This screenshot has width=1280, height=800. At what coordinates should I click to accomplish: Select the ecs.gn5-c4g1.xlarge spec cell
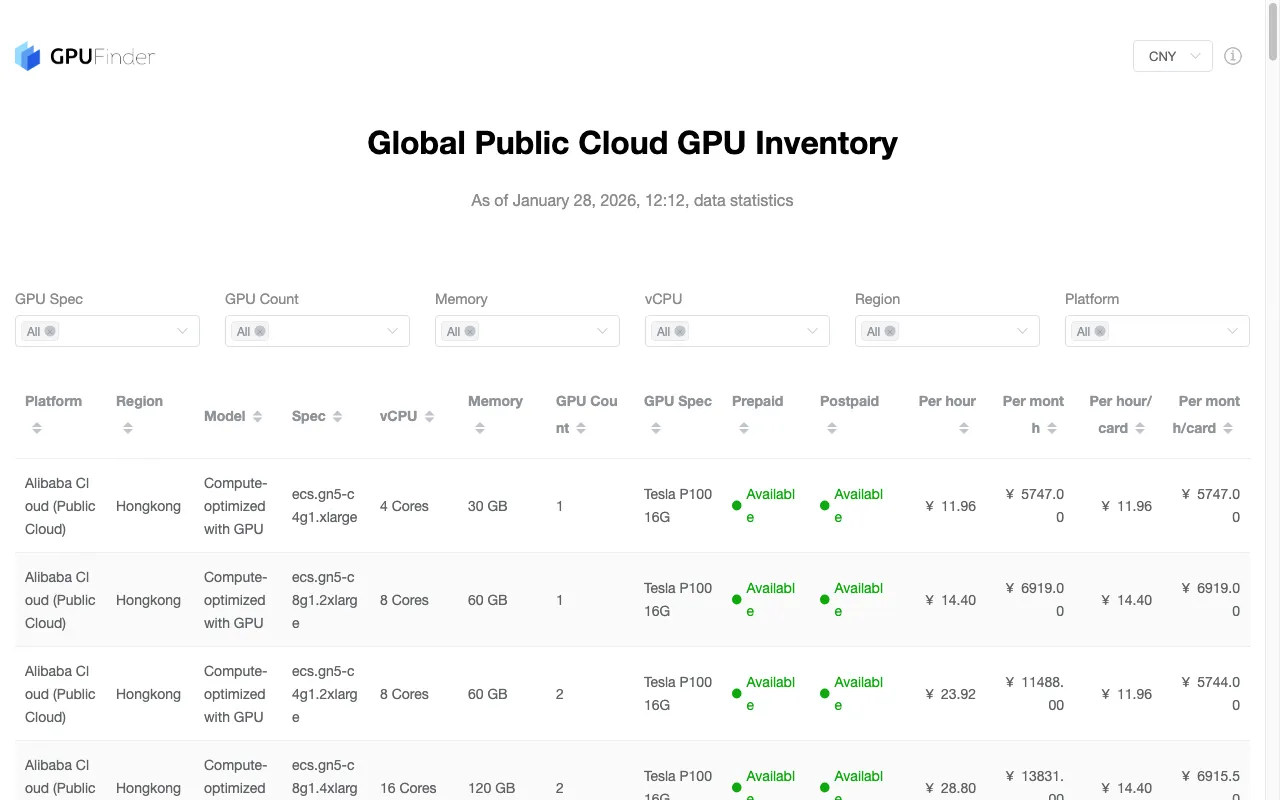point(324,506)
